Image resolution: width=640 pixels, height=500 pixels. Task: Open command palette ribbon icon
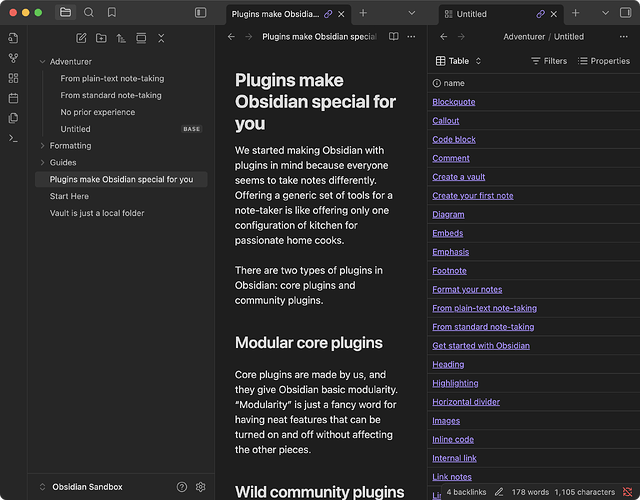pyautogui.click(x=13, y=138)
